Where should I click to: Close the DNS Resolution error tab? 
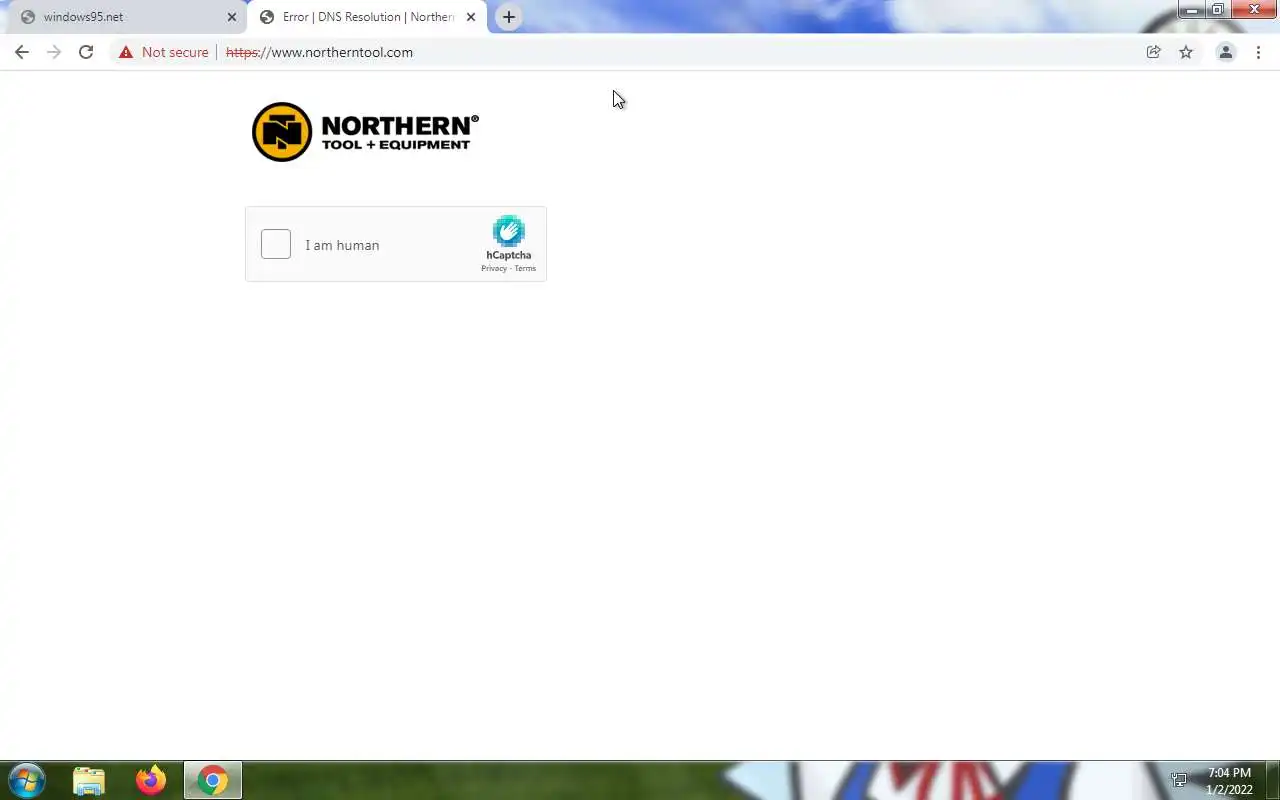pos(471,17)
